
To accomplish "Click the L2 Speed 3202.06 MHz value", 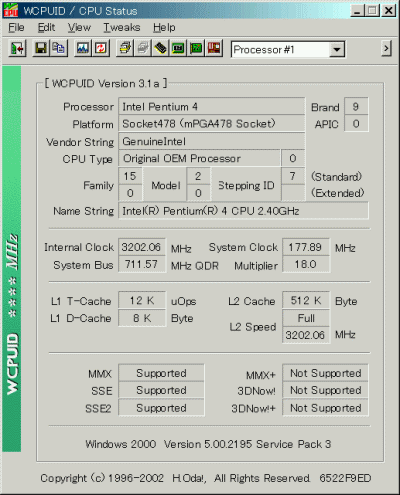I will 306,335.
